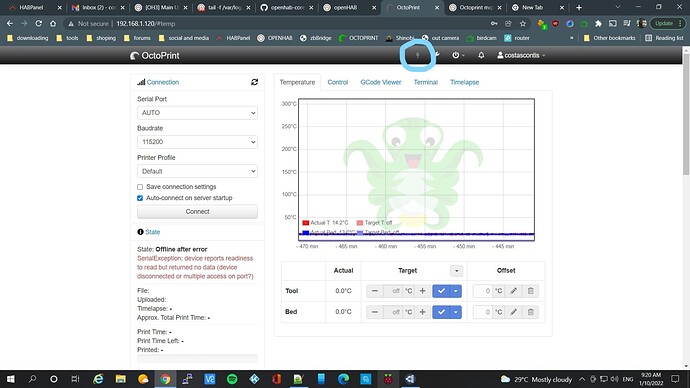Screen dimensions: 690x388
Task: Click the Bed offset input field
Action: point(483,312)
